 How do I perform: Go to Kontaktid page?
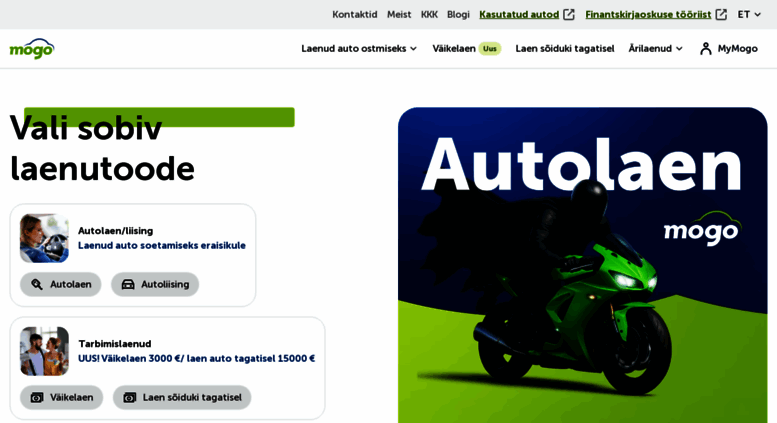(354, 14)
